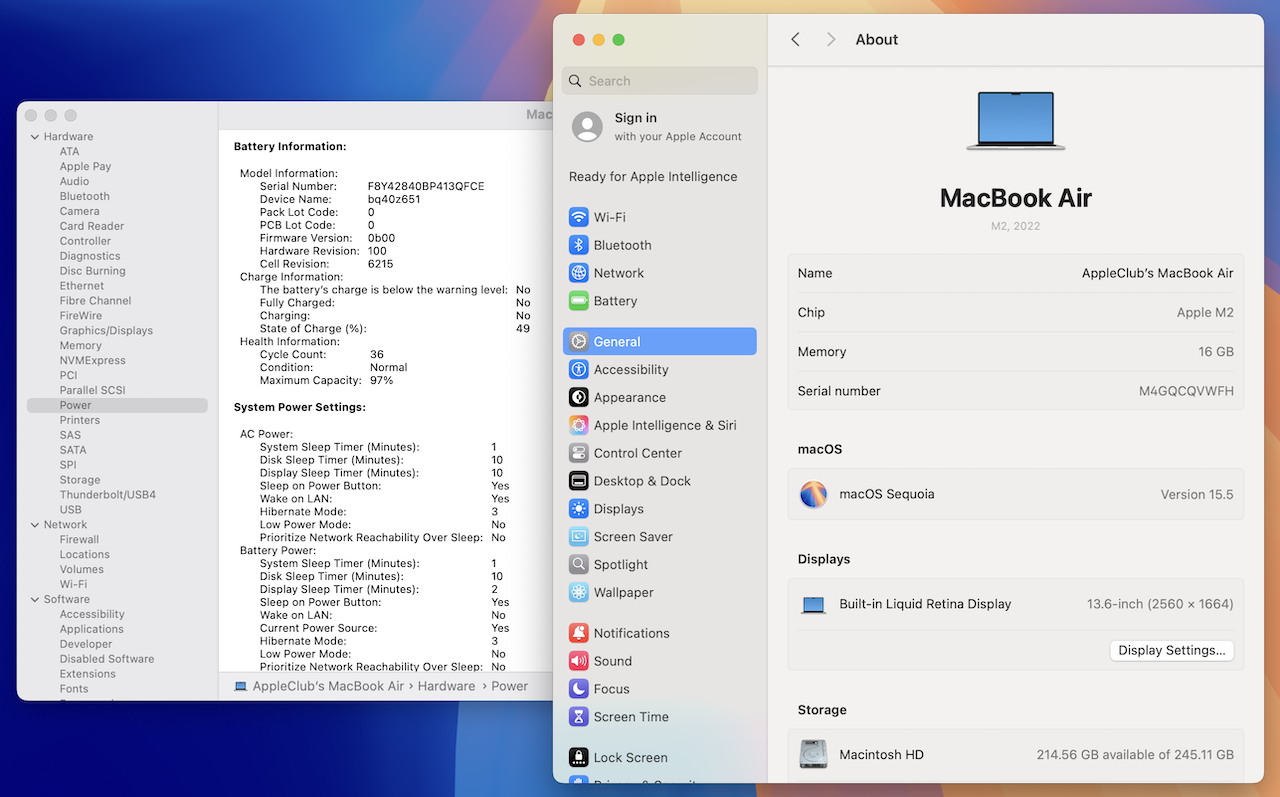The height and width of the screenshot is (797, 1280).
Task: Select Thunderbolt/USB4 in System Information sidebar
Action: (107, 494)
